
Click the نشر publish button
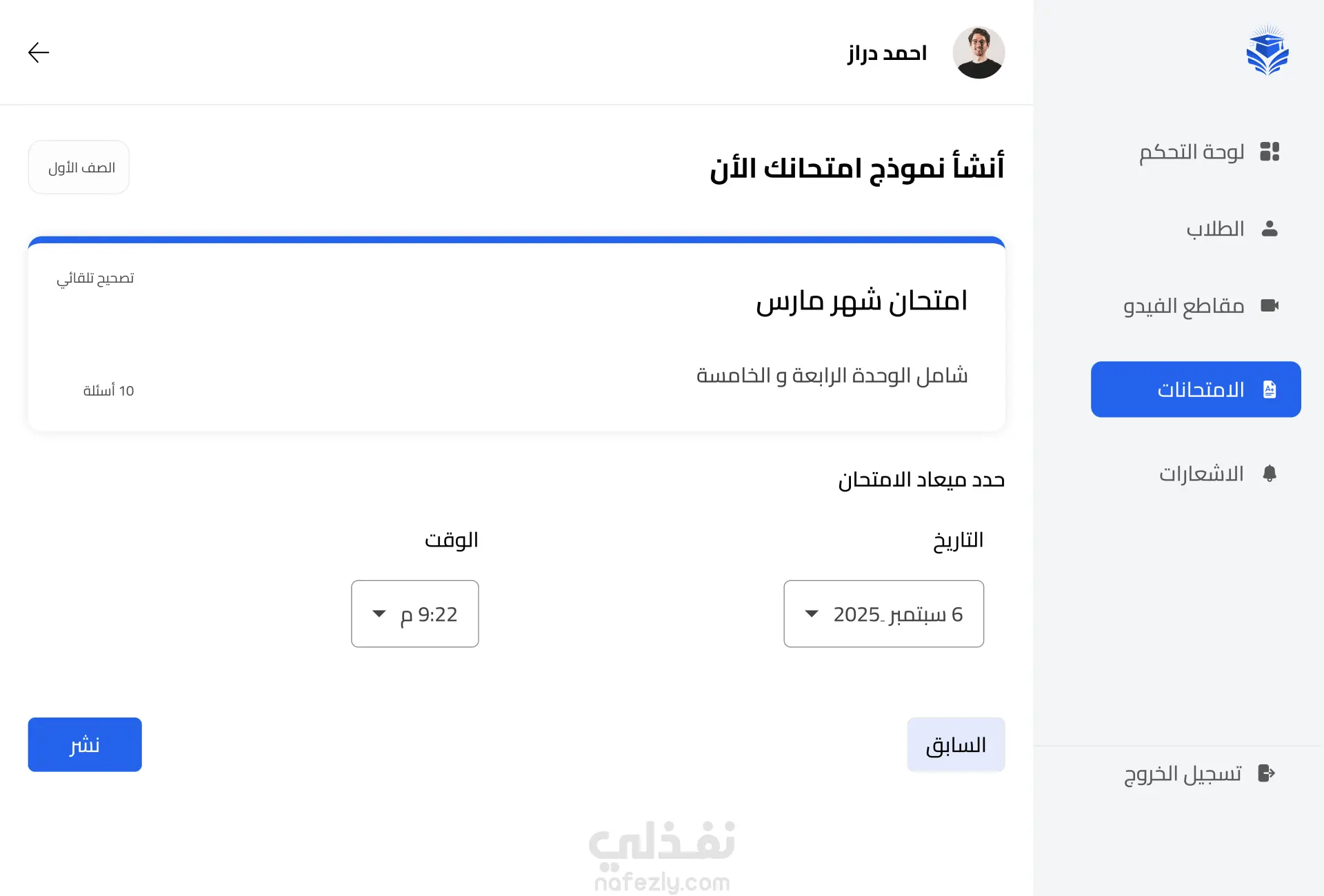(x=85, y=744)
